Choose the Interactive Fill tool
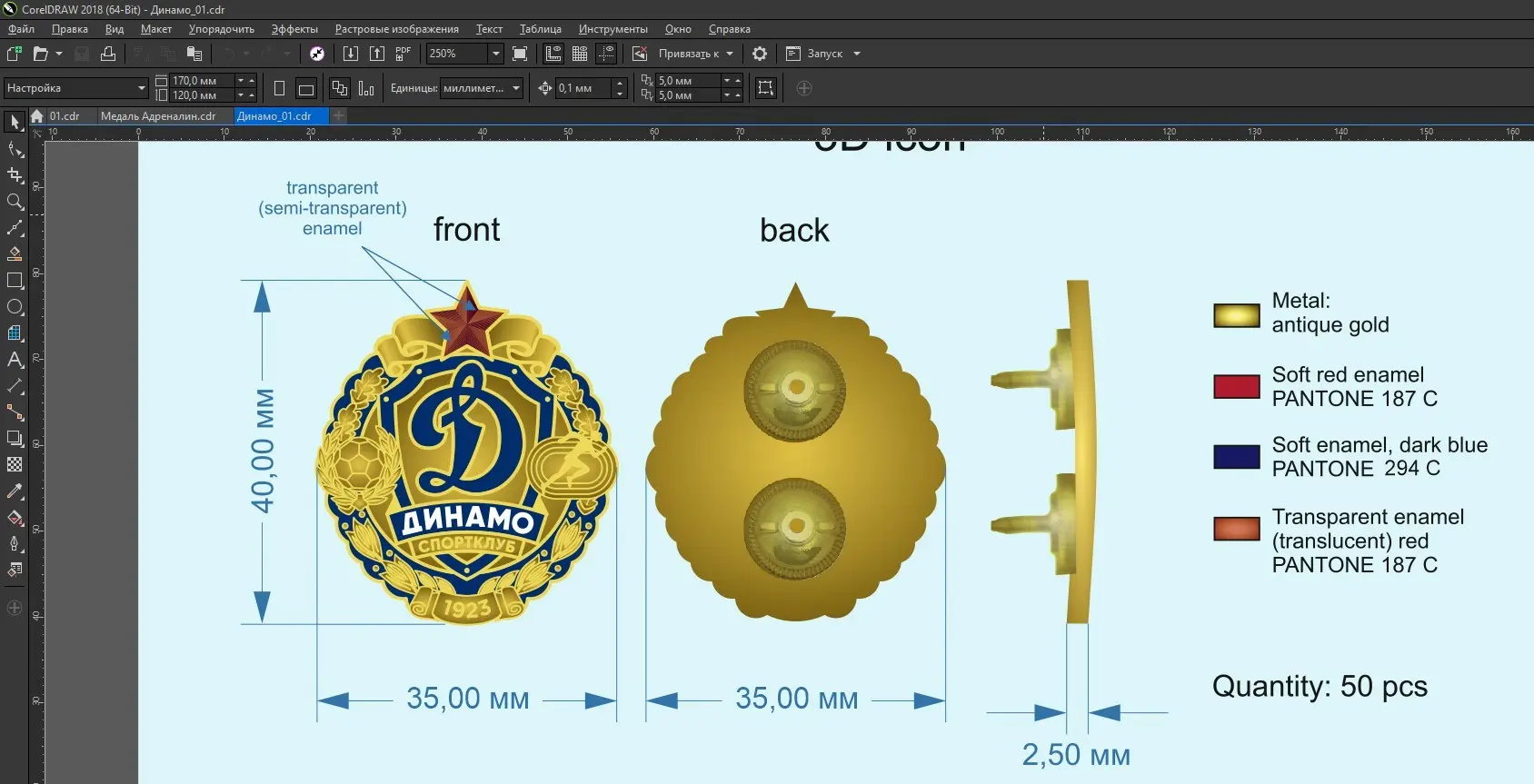Viewport: 1534px width, 784px height. pos(15,518)
